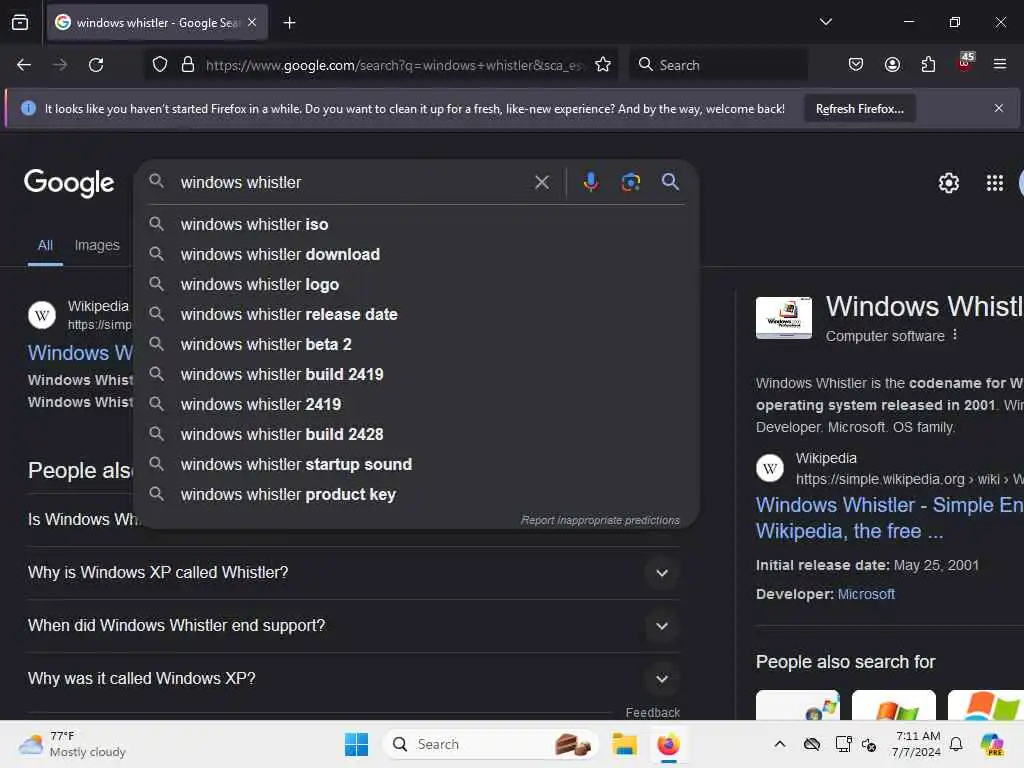Follow the Microsoft developer link

866,594
